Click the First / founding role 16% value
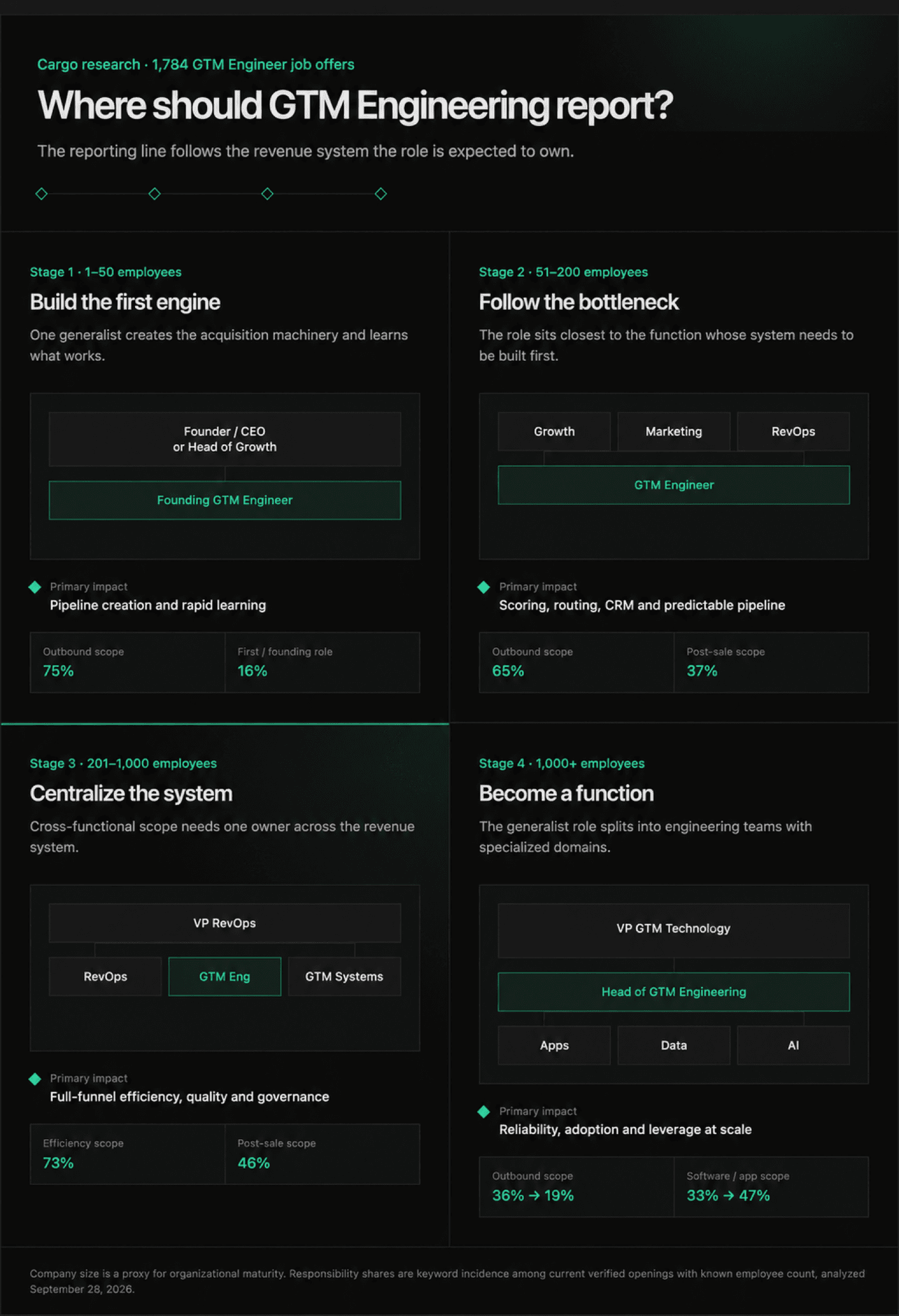The width and height of the screenshot is (899, 1316). pyautogui.click(x=252, y=671)
